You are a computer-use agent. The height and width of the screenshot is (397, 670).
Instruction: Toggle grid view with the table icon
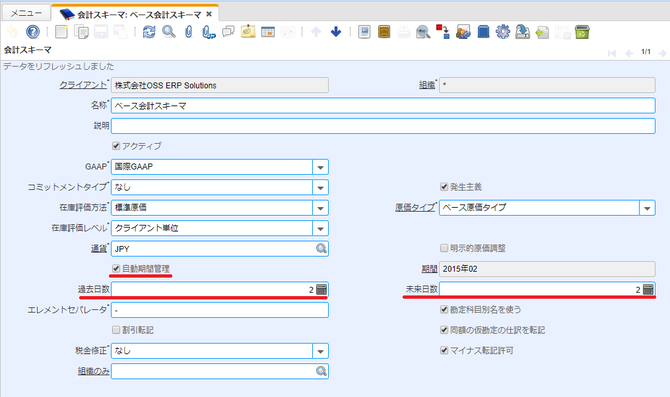coord(268,32)
